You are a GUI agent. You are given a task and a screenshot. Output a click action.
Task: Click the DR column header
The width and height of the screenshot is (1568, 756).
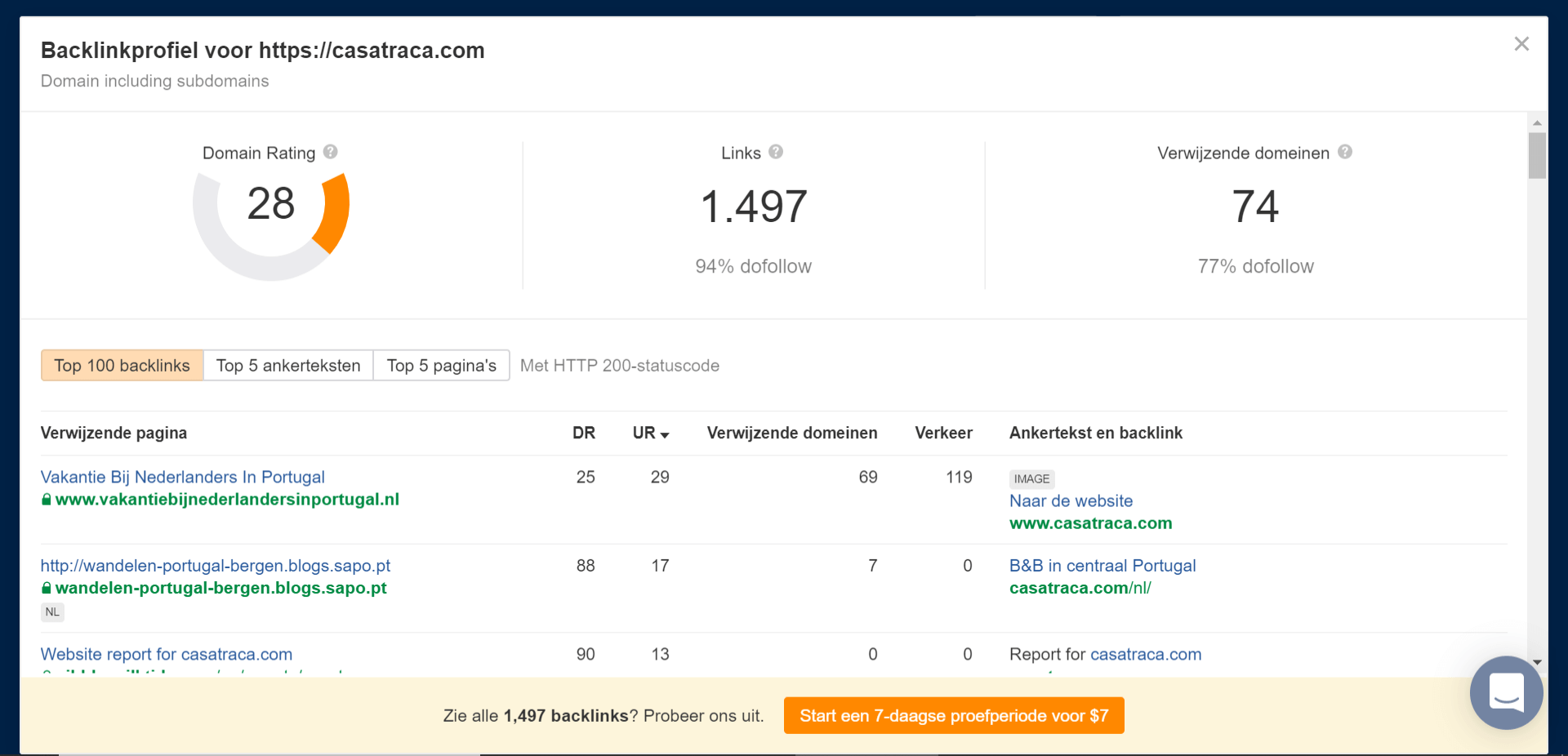point(584,433)
